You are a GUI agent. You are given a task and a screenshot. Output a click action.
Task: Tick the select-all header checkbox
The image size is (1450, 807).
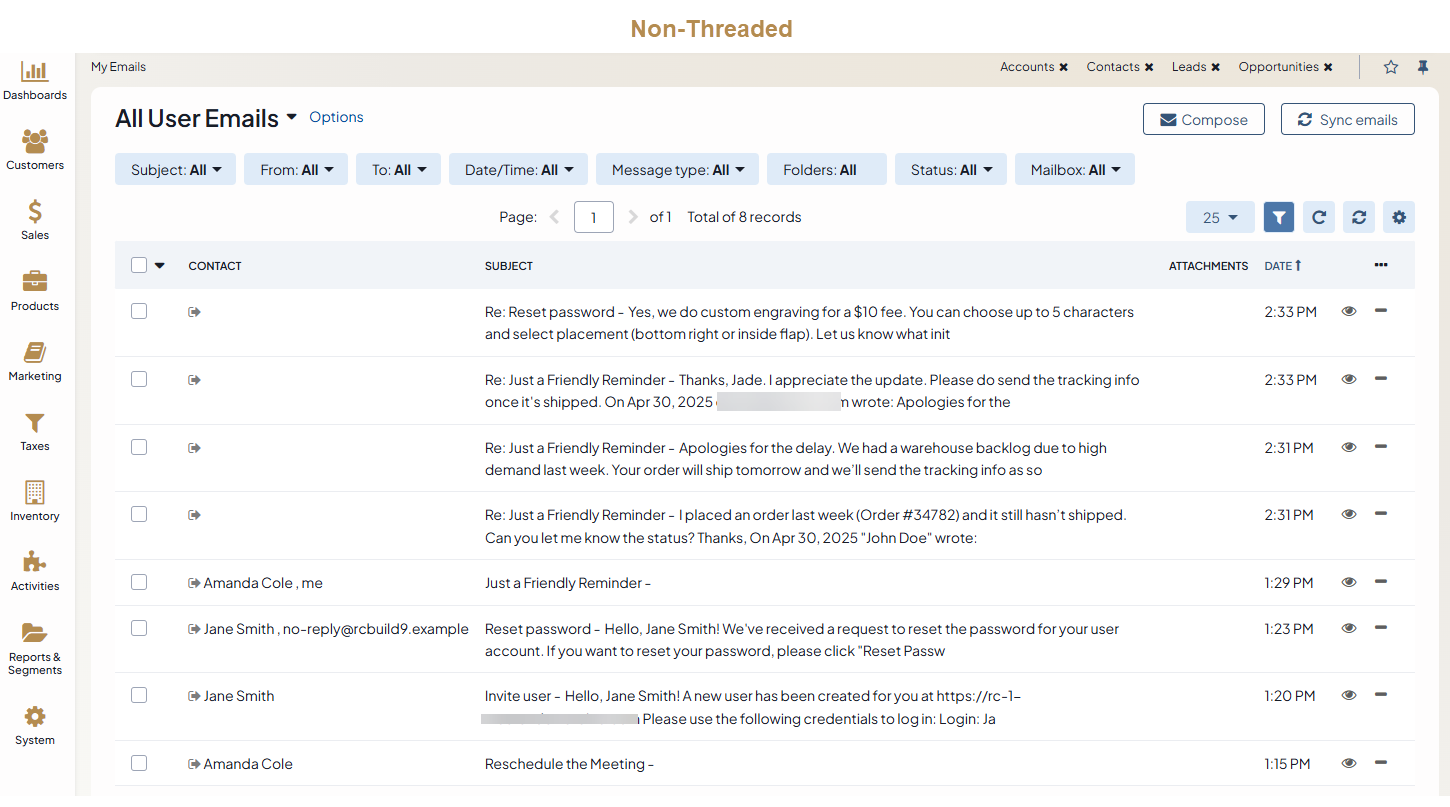tap(139, 265)
